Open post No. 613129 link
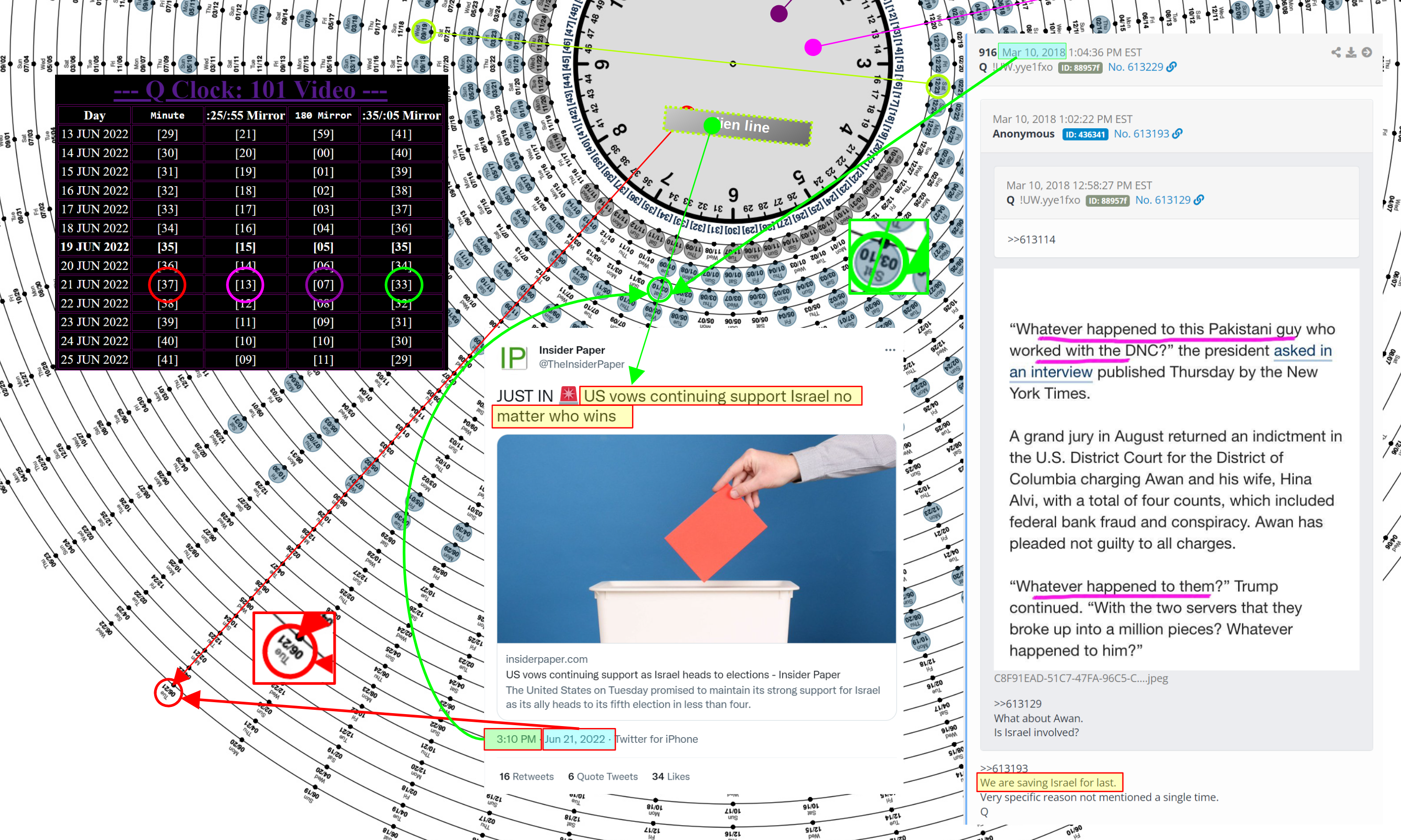1401x840 pixels. 1163,200
